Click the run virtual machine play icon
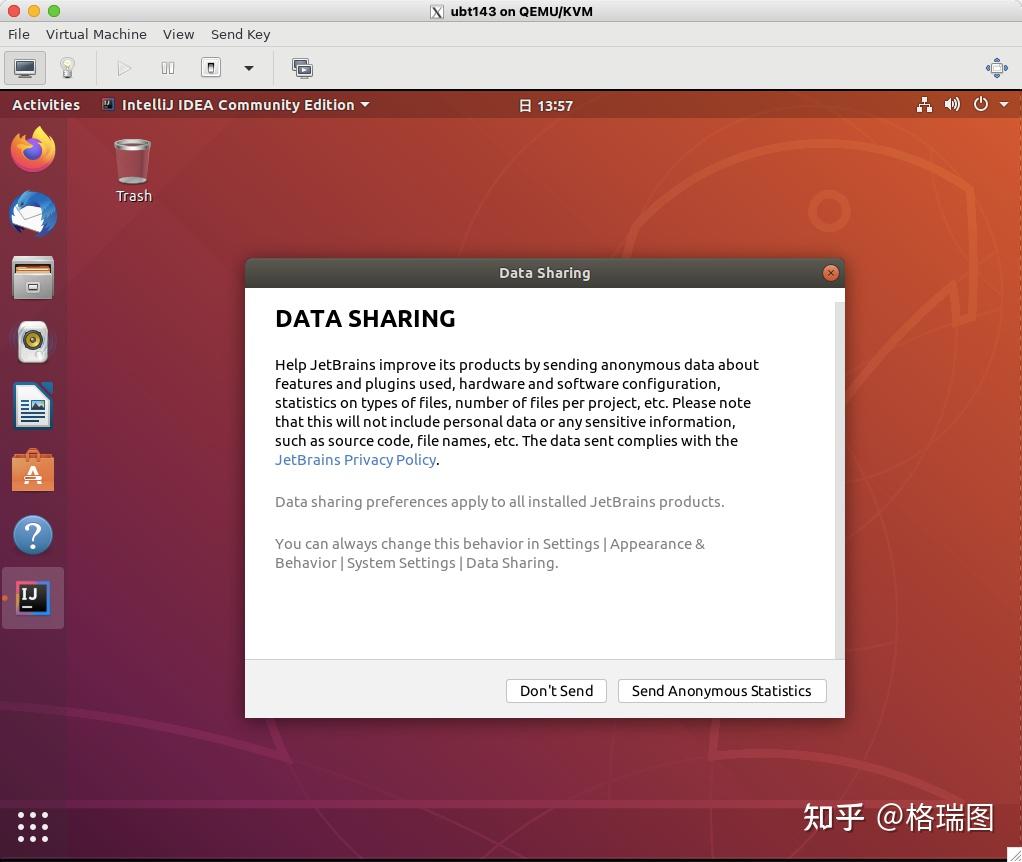1022x862 pixels. click(124, 68)
